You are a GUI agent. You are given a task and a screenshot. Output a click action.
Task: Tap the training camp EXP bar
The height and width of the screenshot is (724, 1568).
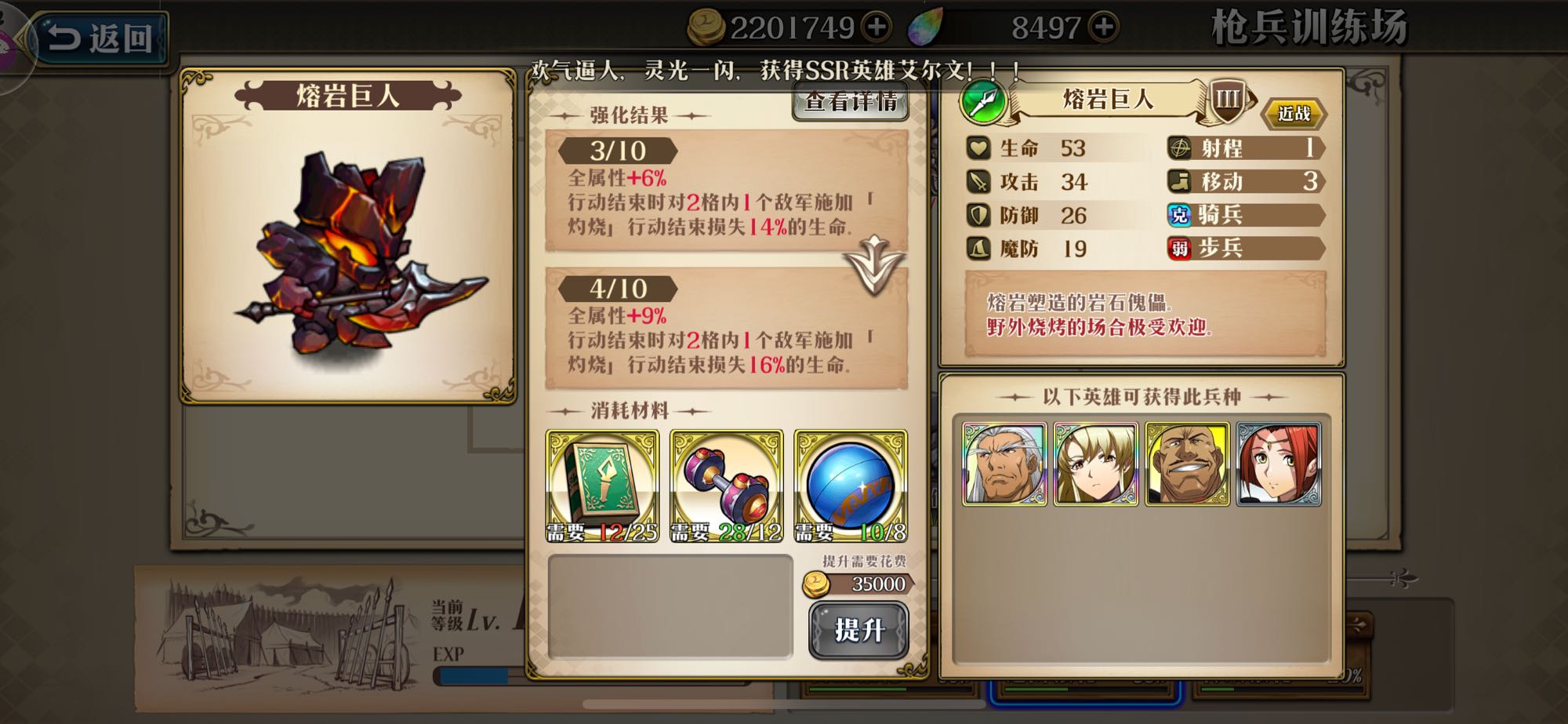[x=478, y=675]
